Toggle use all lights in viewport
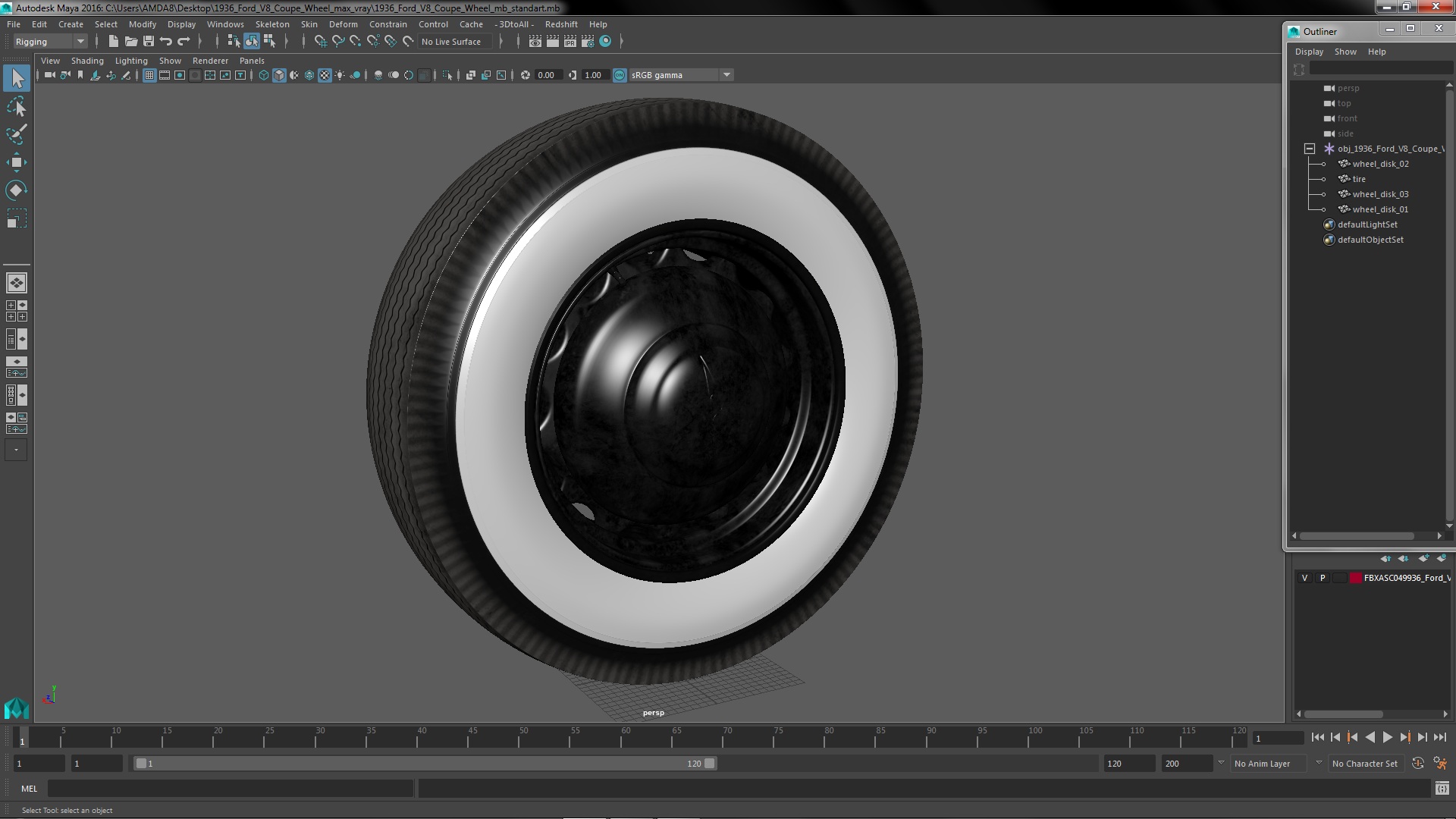The height and width of the screenshot is (819, 1456). pyautogui.click(x=340, y=75)
